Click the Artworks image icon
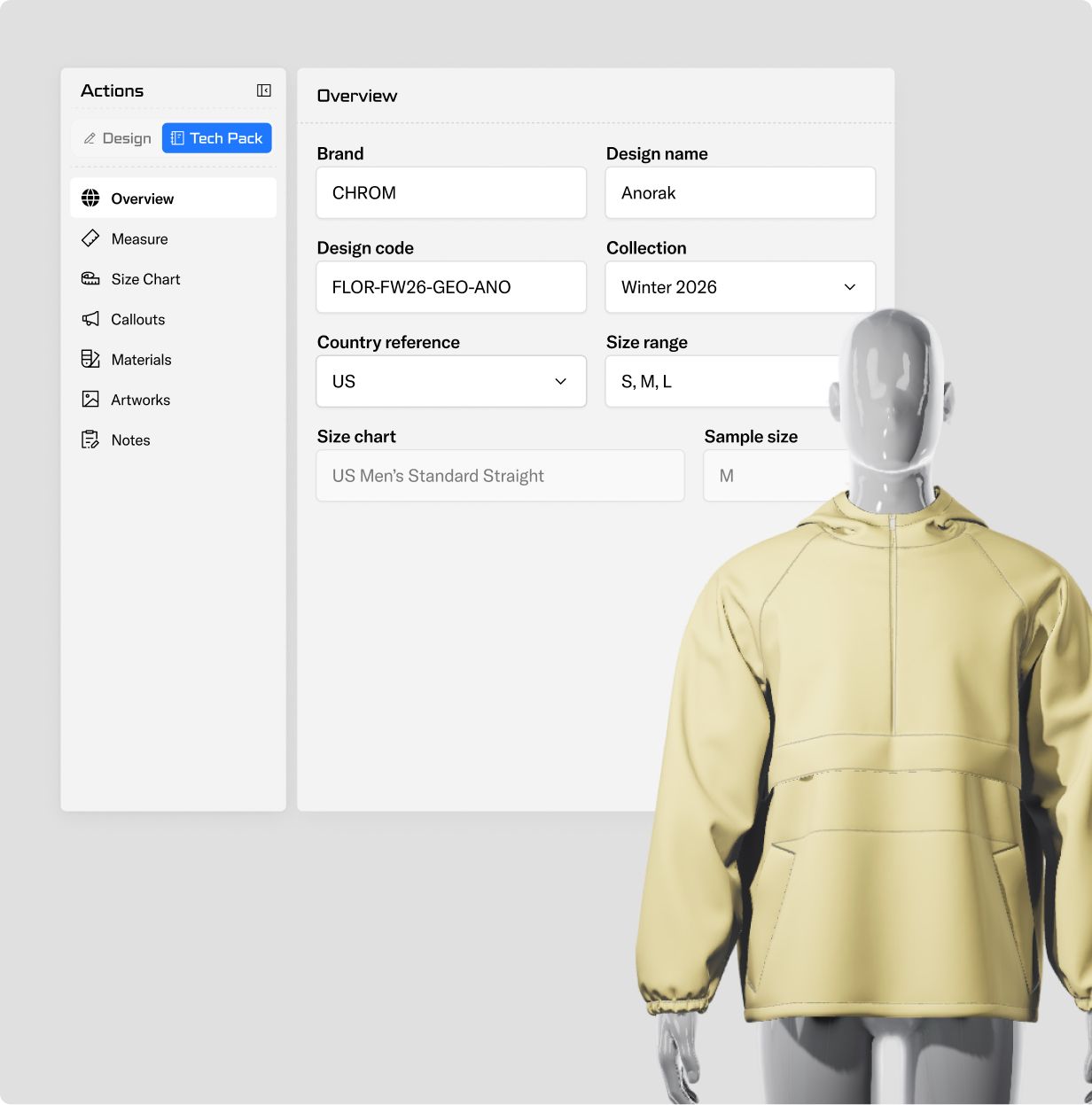The width and height of the screenshot is (1092, 1105). click(x=90, y=400)
